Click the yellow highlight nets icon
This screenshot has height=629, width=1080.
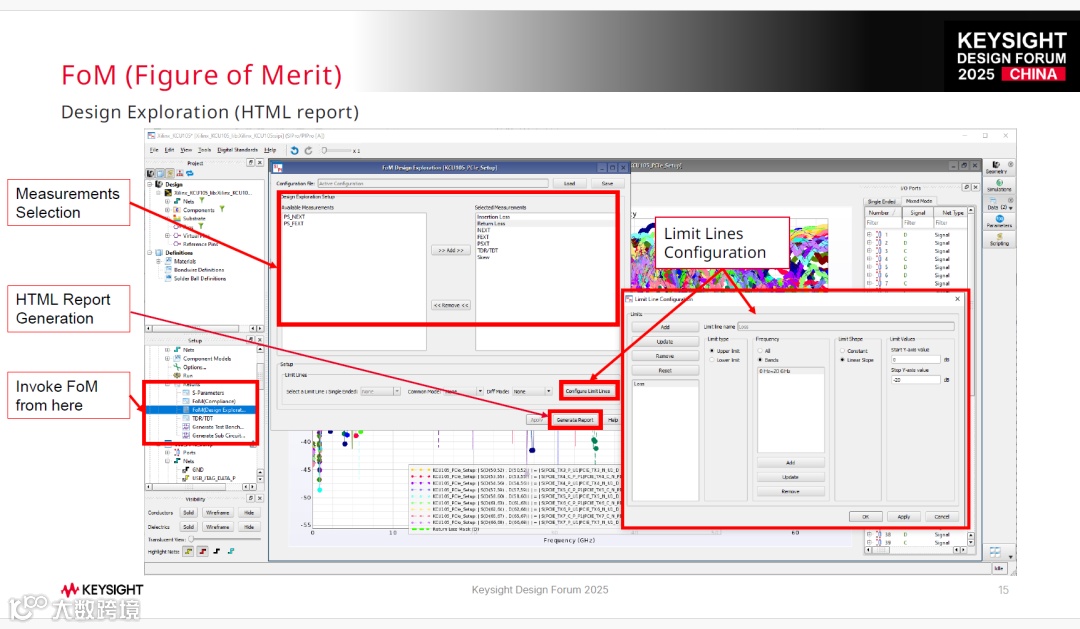188,551
